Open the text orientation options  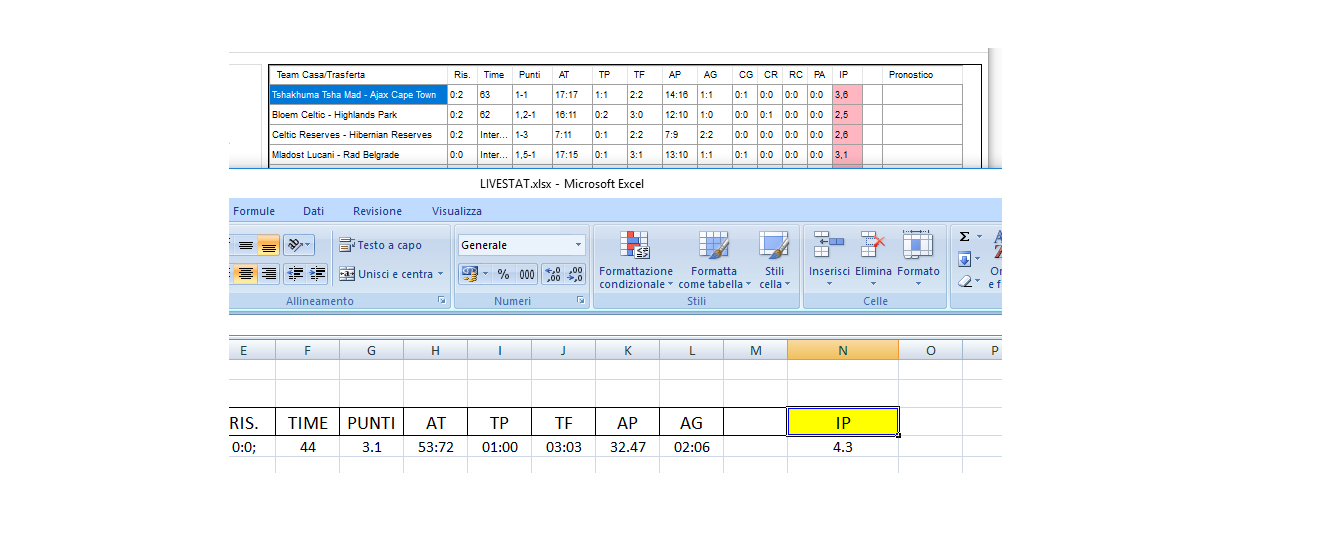tap(298, 245)
